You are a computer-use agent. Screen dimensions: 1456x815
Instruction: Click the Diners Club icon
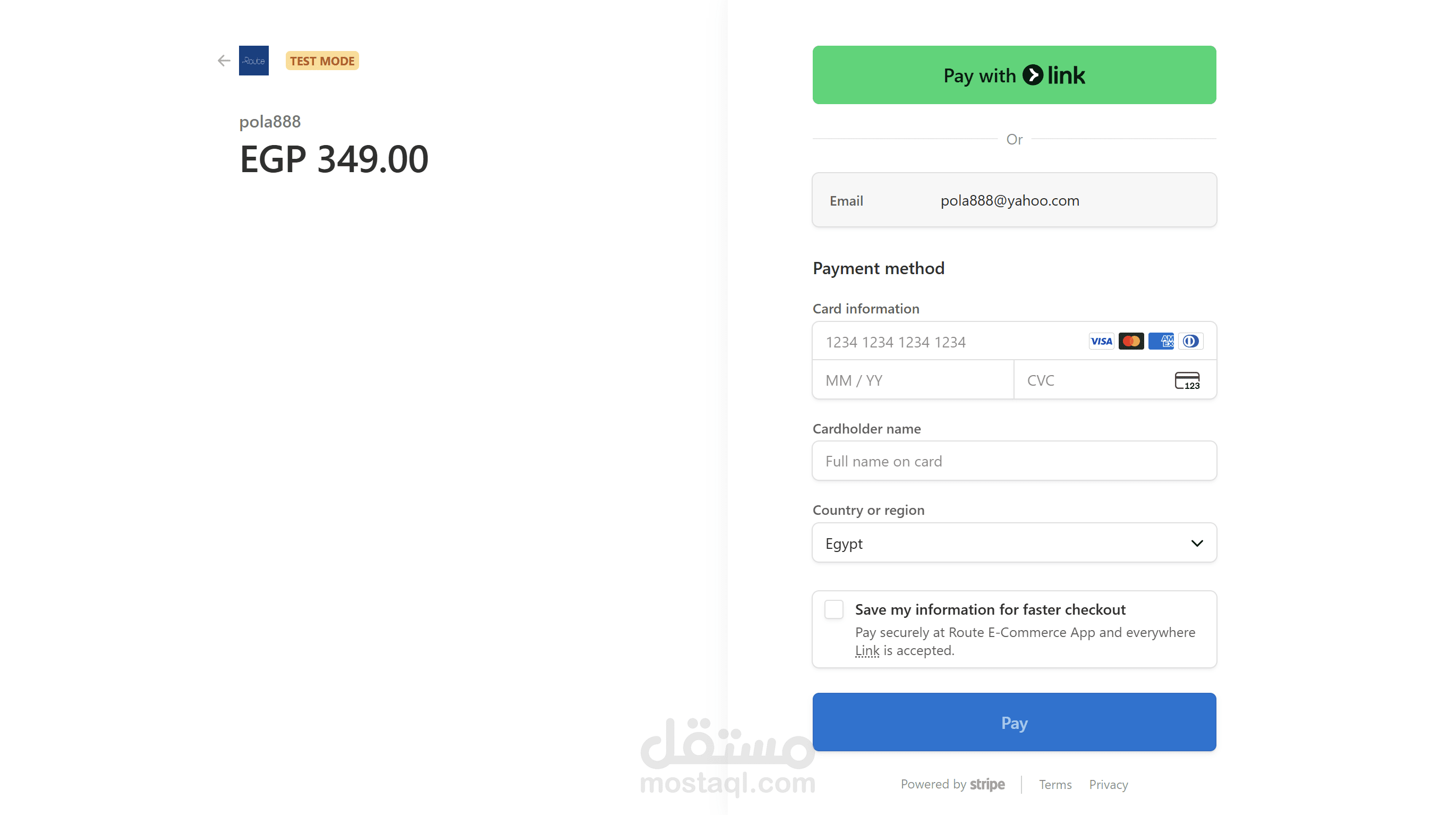(x=1190, y=342)
